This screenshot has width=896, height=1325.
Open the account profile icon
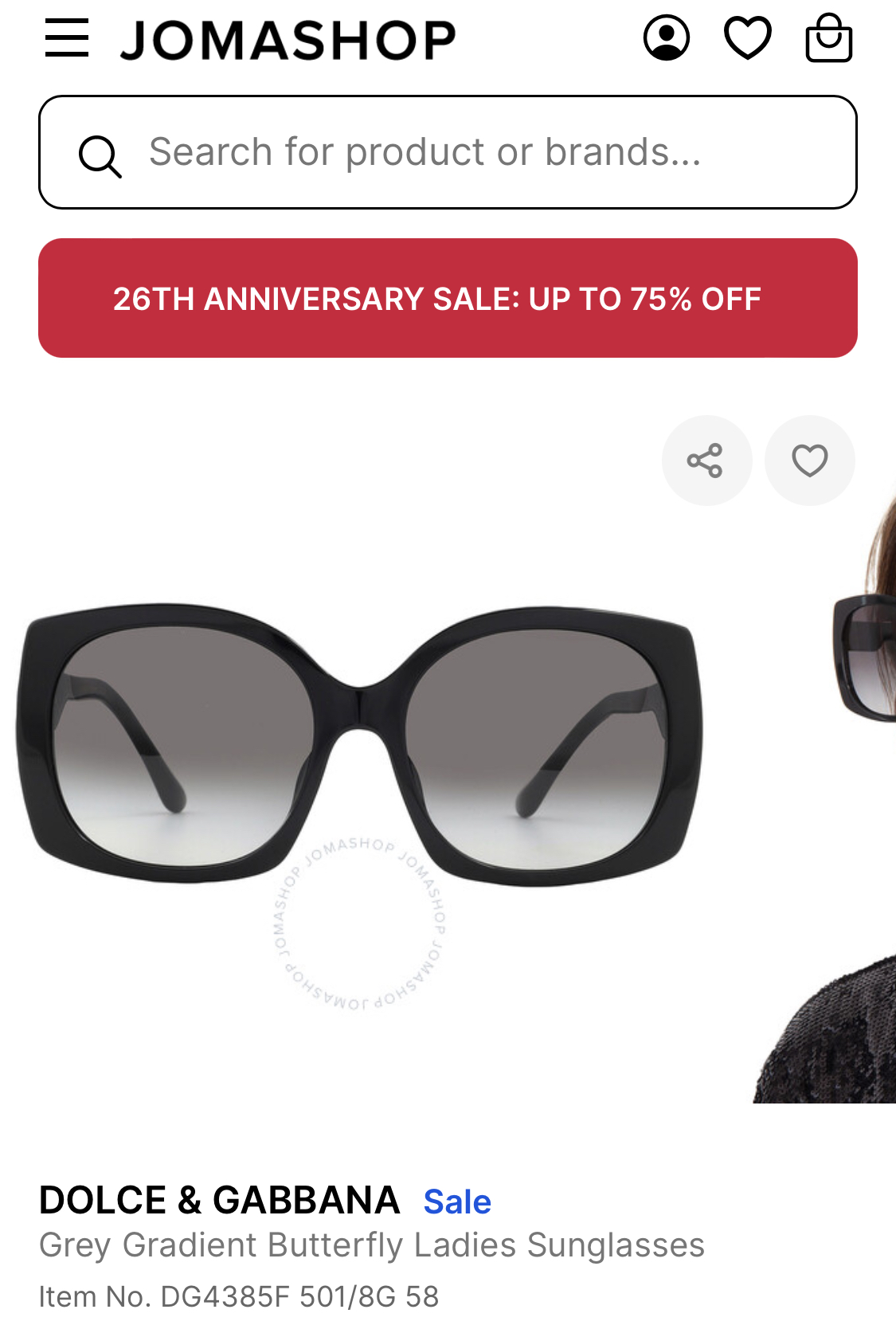click(667, 38)
